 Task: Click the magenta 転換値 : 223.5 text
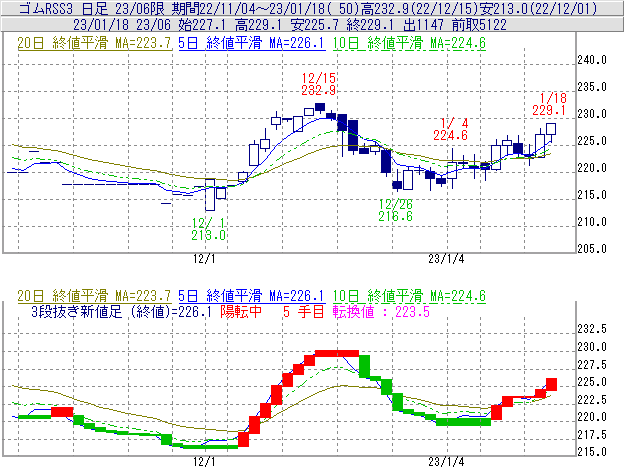(381, 311)
